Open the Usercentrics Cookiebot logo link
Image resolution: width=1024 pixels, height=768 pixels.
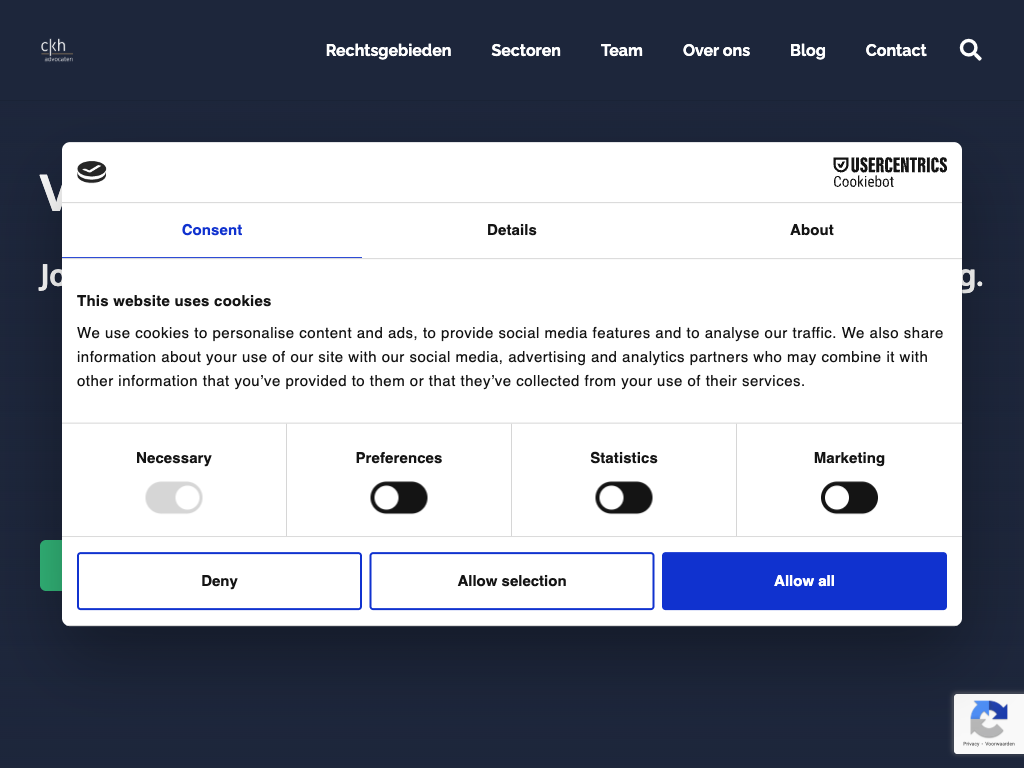889,172
